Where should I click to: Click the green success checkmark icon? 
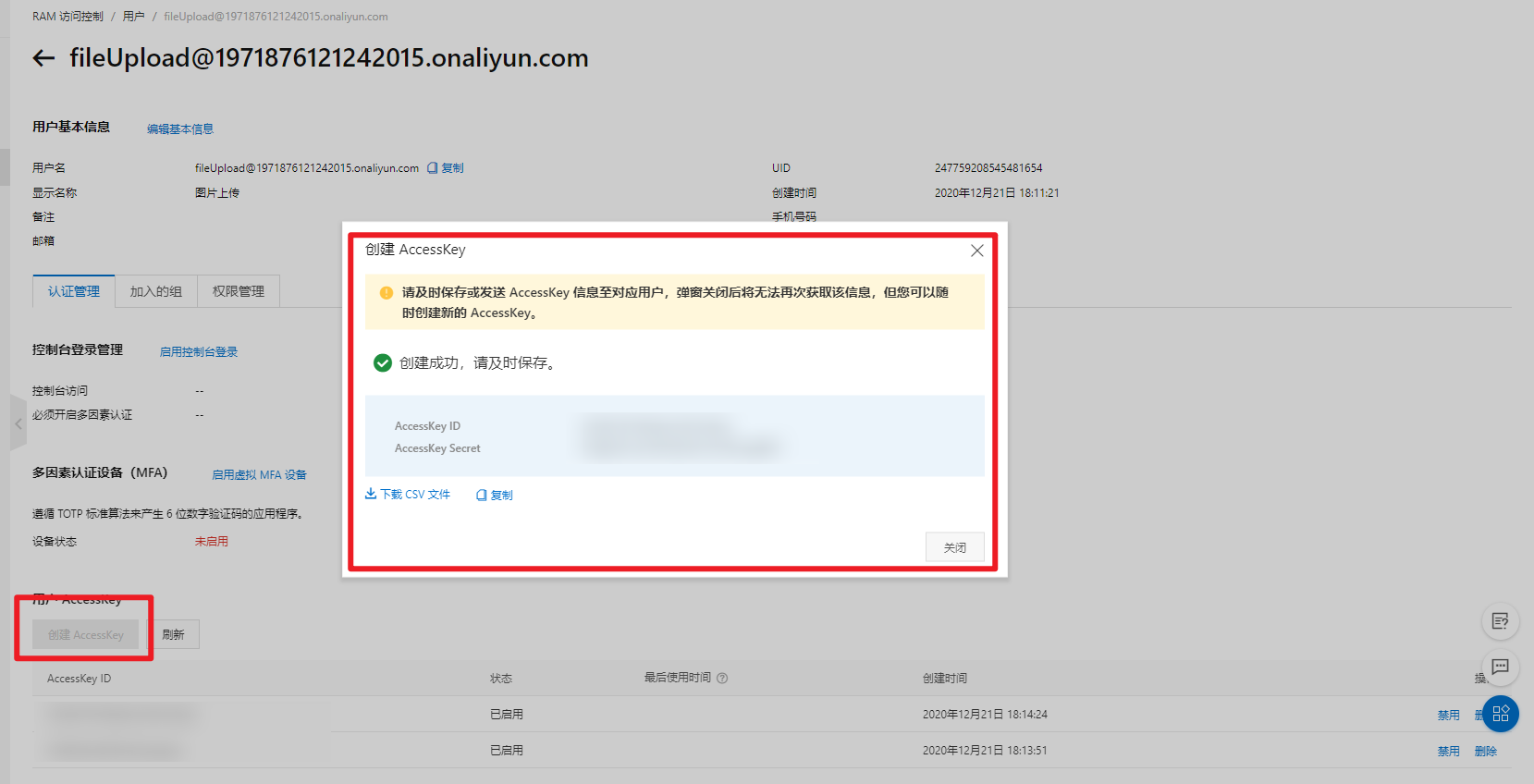[383, 362]
